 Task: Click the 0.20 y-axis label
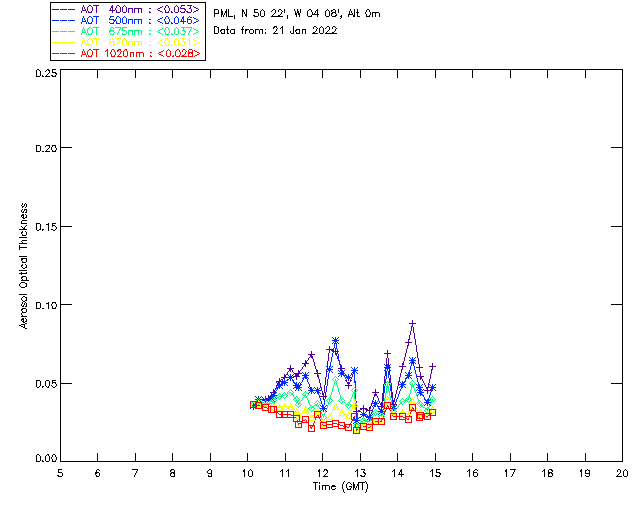[x=46, y=148]
